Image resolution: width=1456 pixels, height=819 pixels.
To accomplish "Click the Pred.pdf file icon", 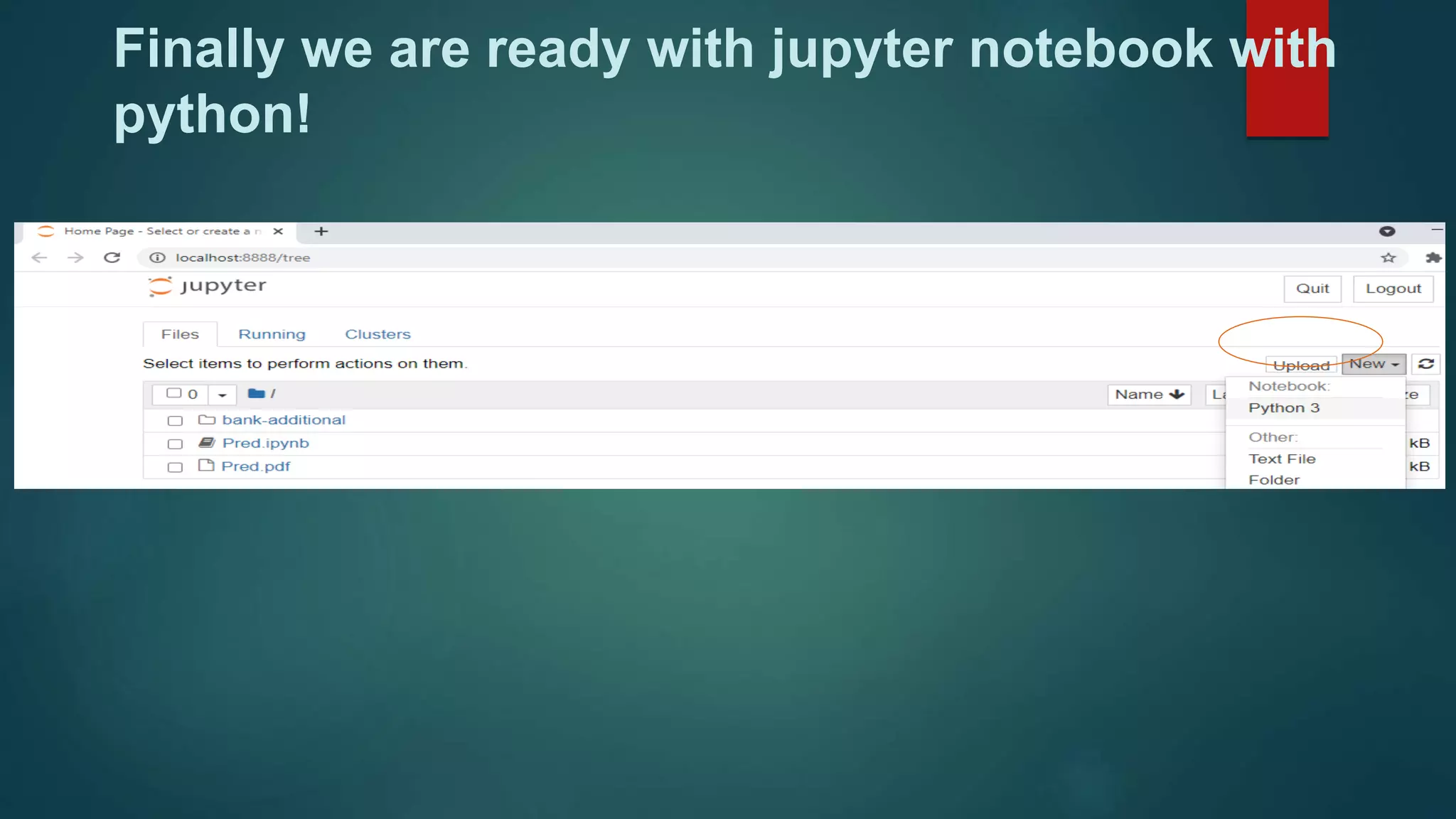I will click(206, 466).
